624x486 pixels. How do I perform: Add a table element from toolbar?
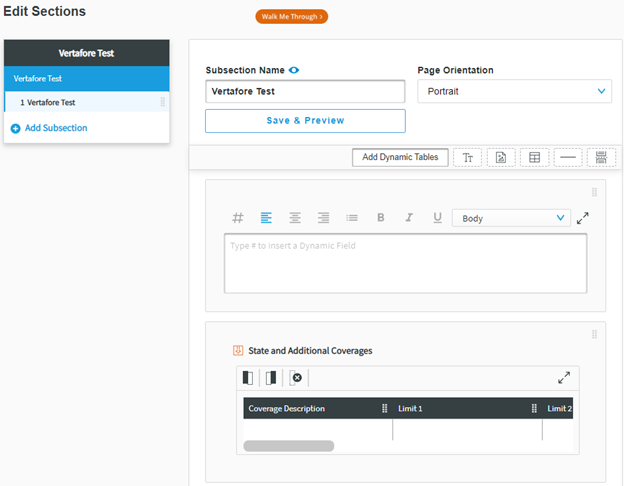tap(535, 157)
